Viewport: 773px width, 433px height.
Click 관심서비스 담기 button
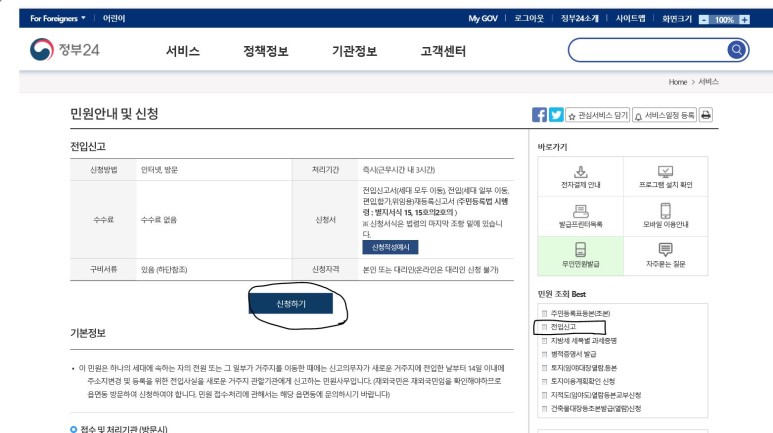point(597,115)
